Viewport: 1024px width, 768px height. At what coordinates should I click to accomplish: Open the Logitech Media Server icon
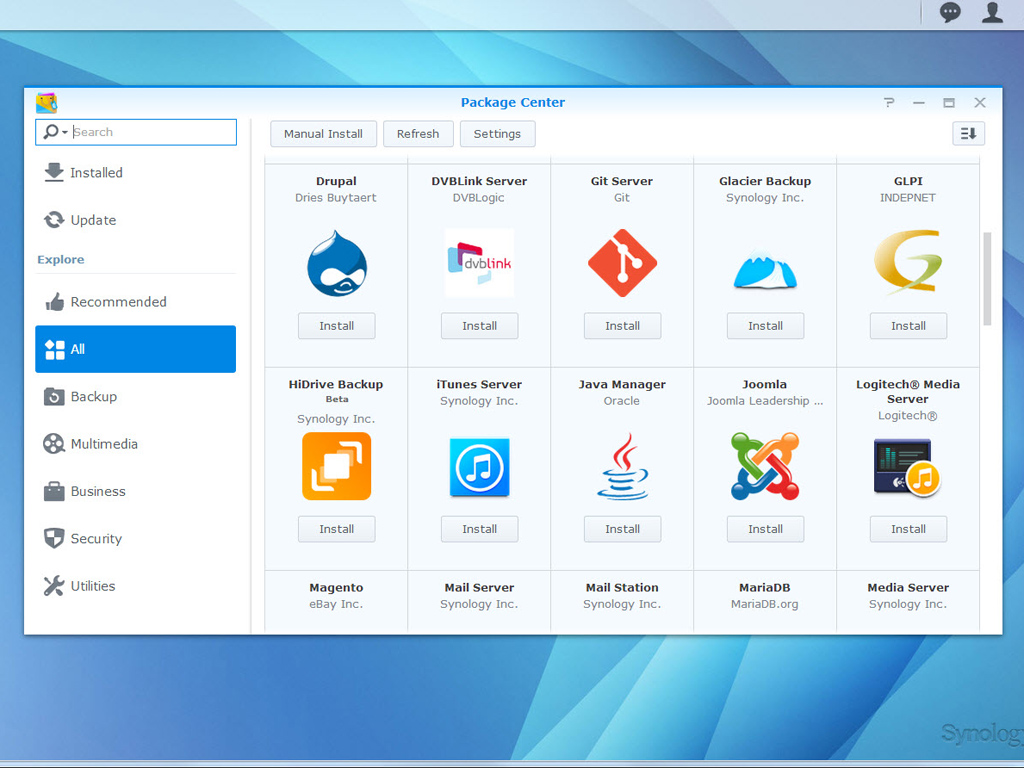(907, 468)
